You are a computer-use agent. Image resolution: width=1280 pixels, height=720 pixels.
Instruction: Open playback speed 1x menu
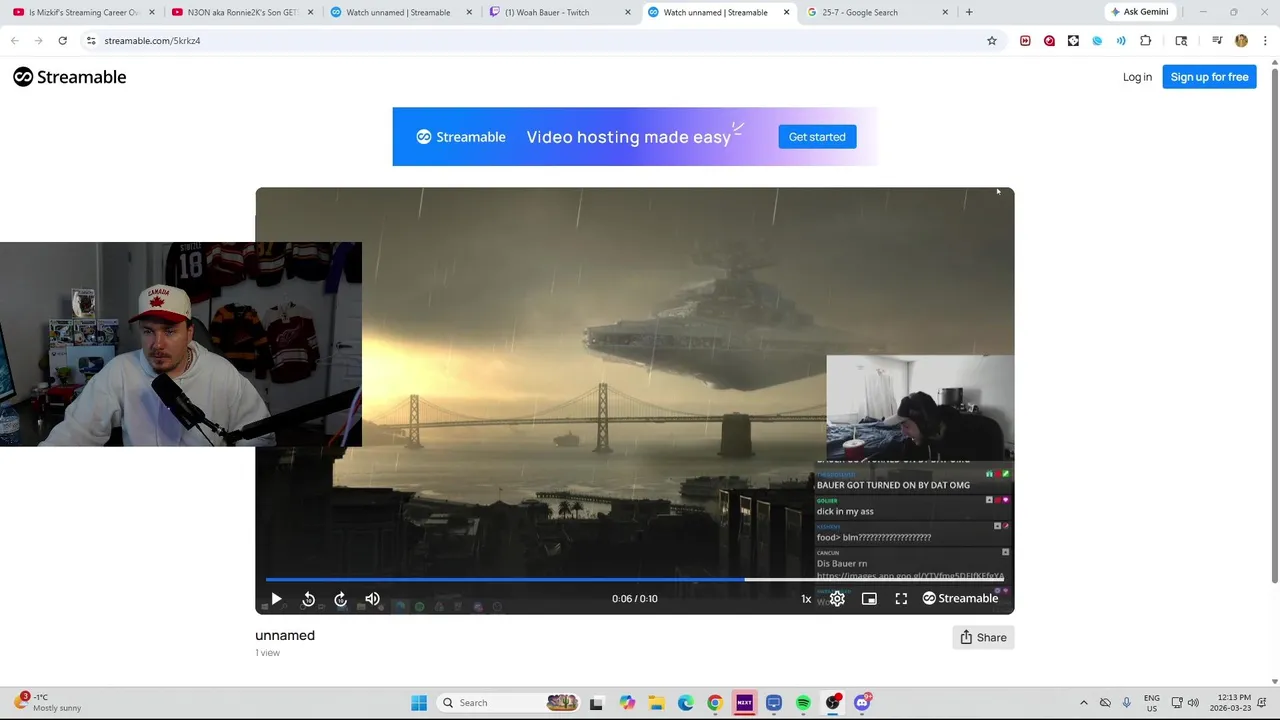point(806,599)
